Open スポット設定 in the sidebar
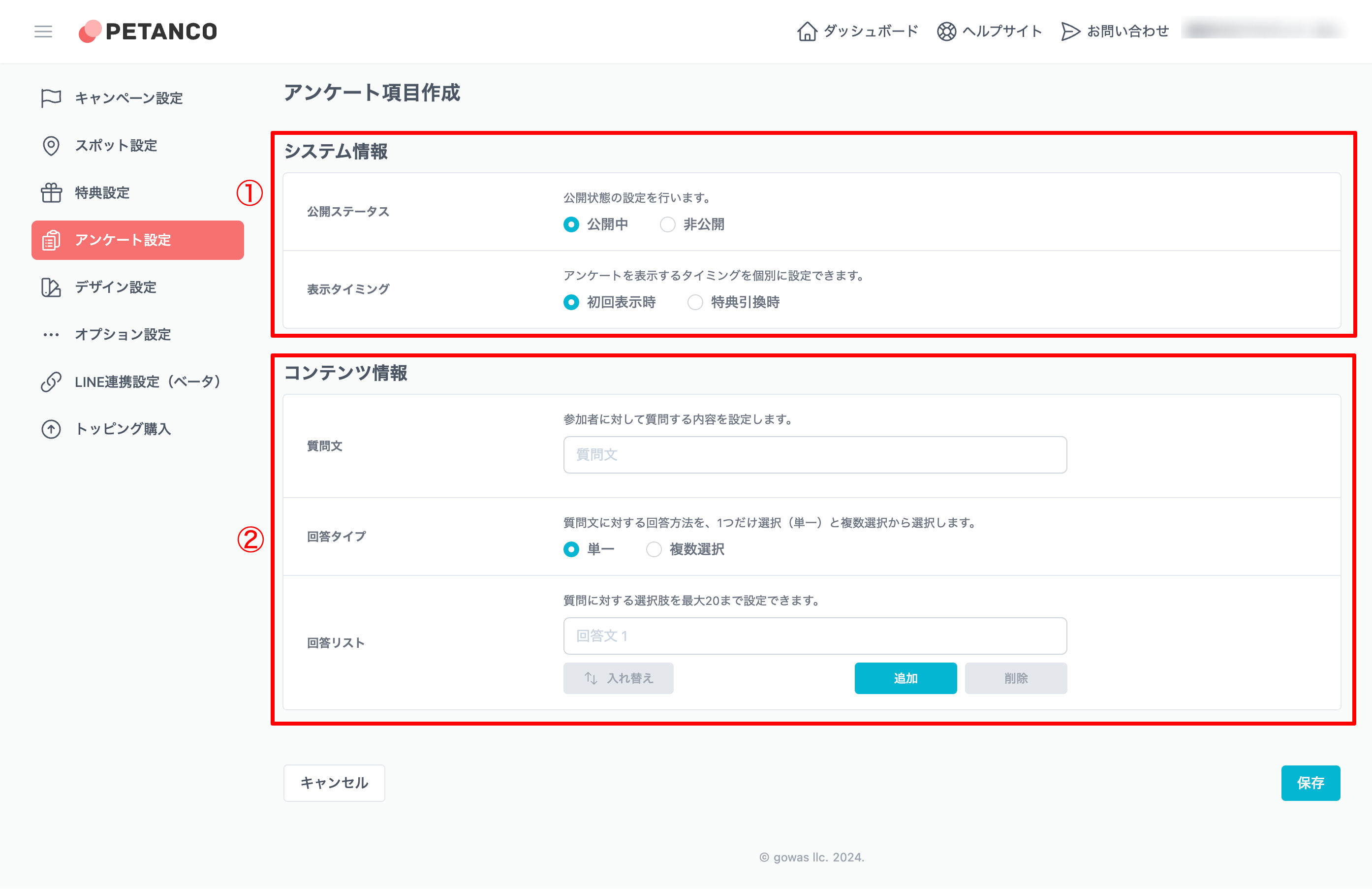Image resolution: width=1372 pixels, height=889 pixels. [138, 145]
